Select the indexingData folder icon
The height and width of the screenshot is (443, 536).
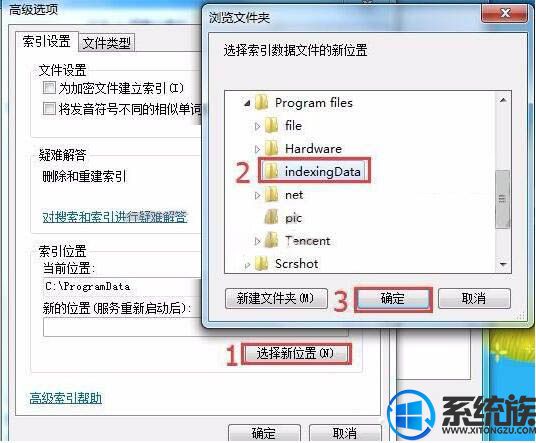pos(272,171)
